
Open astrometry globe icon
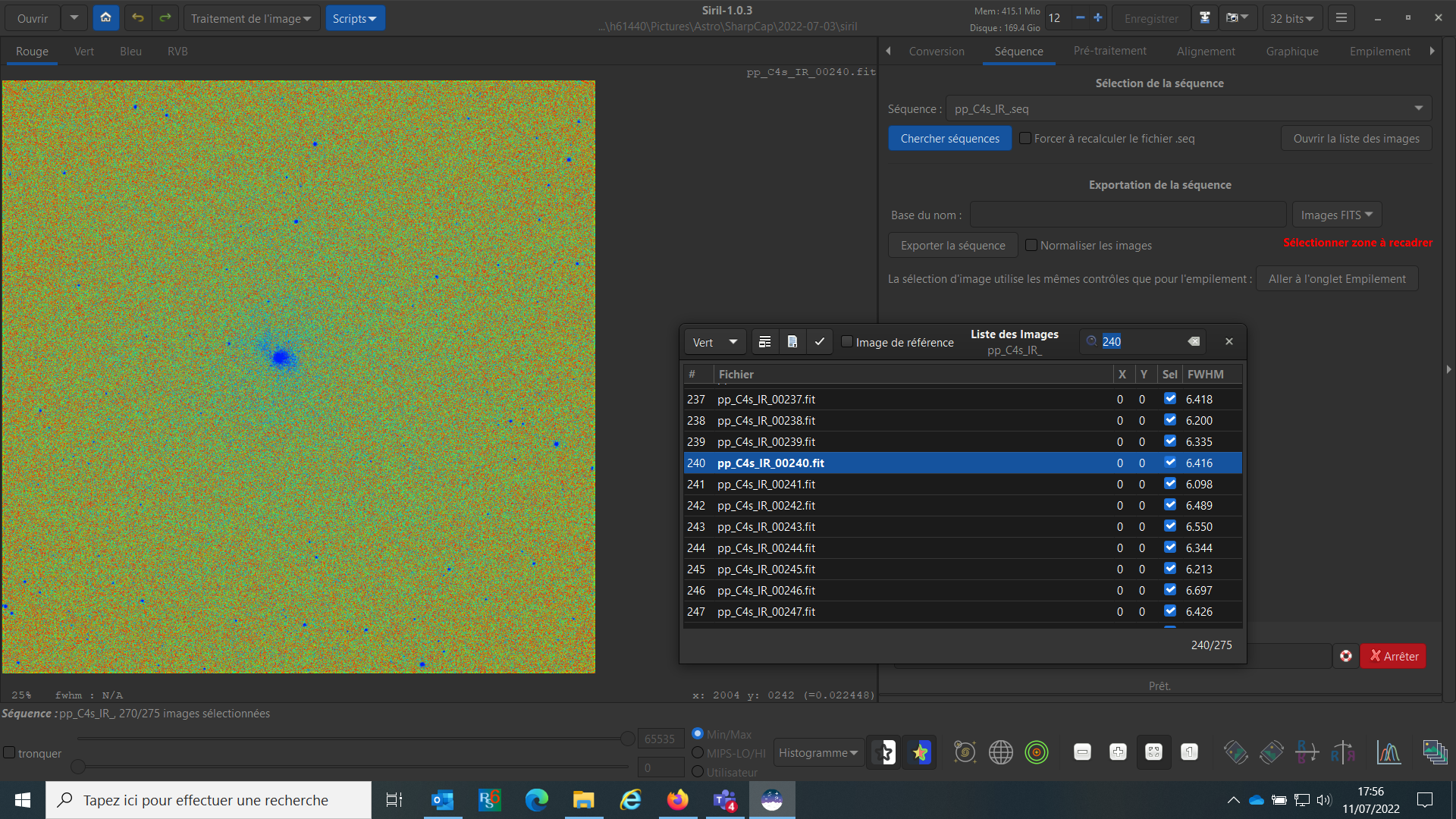point(1001,752)
